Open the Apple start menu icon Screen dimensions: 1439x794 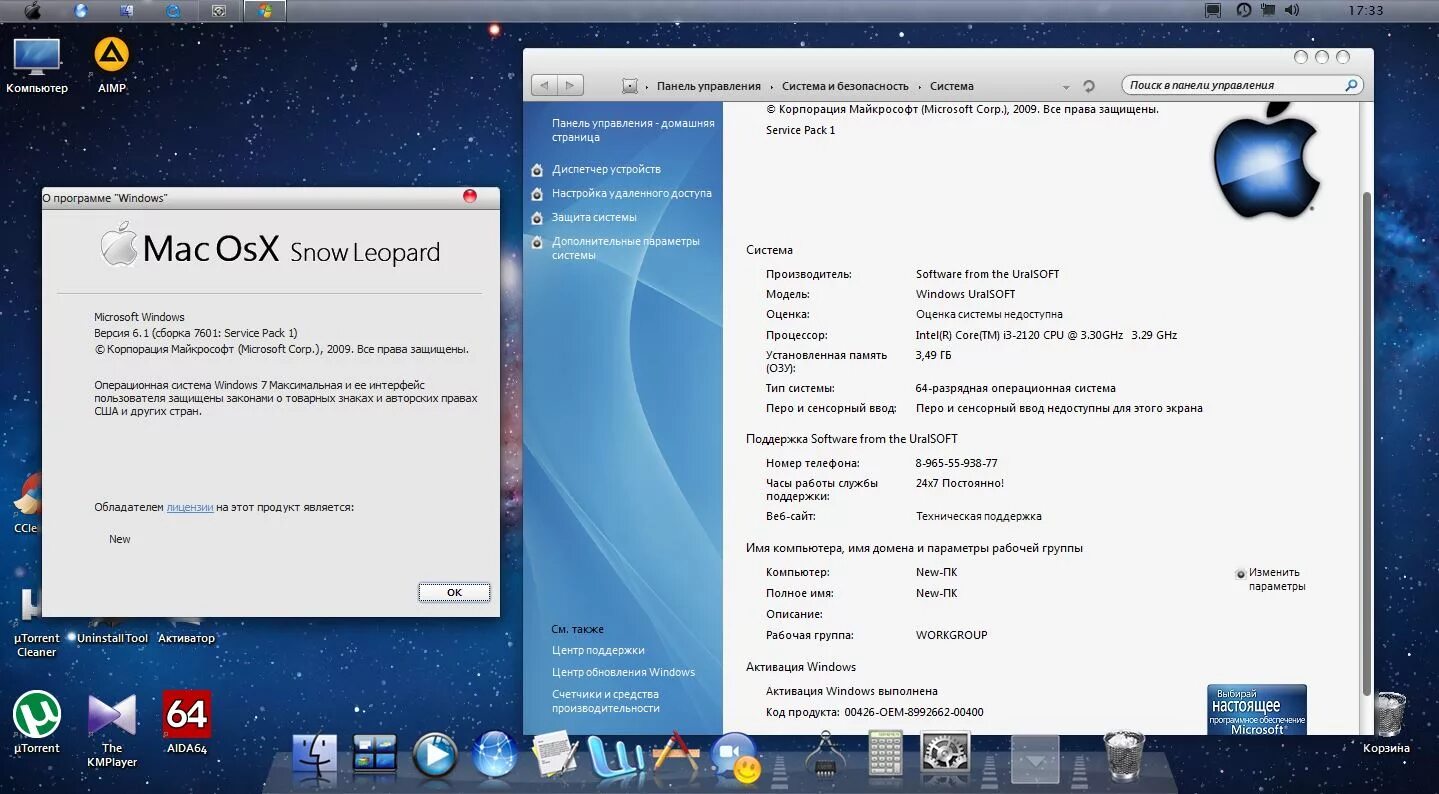(32, 11)
